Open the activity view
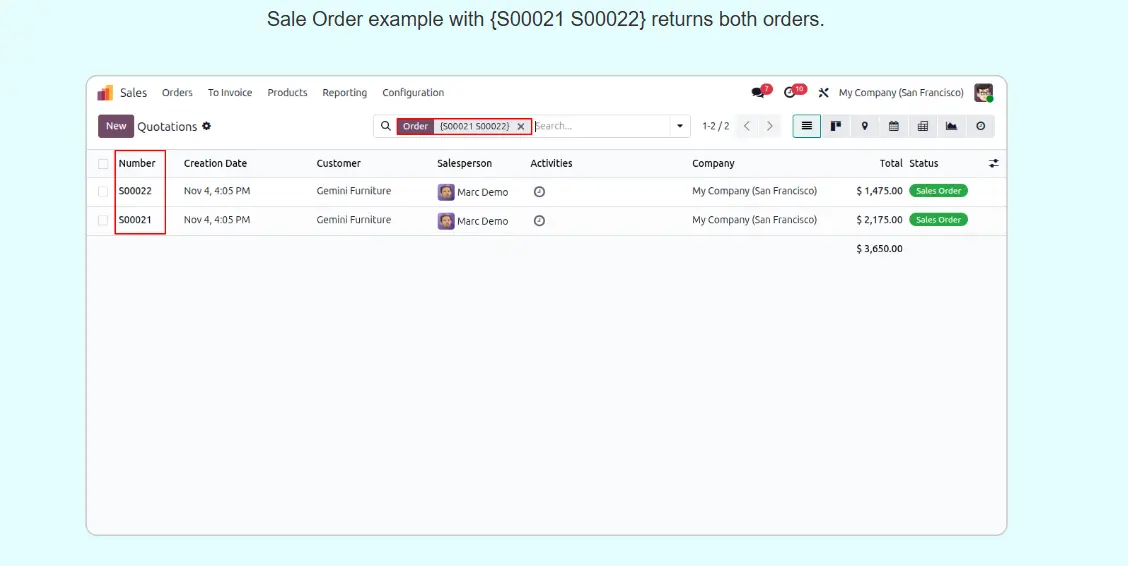This screenshot has width=1128, height=566. pyautogui.click(x=980, y=126)
